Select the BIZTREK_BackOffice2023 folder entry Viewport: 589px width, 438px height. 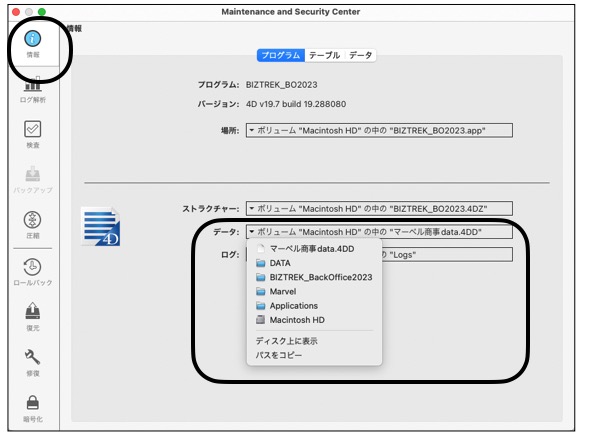click(314, 277)
